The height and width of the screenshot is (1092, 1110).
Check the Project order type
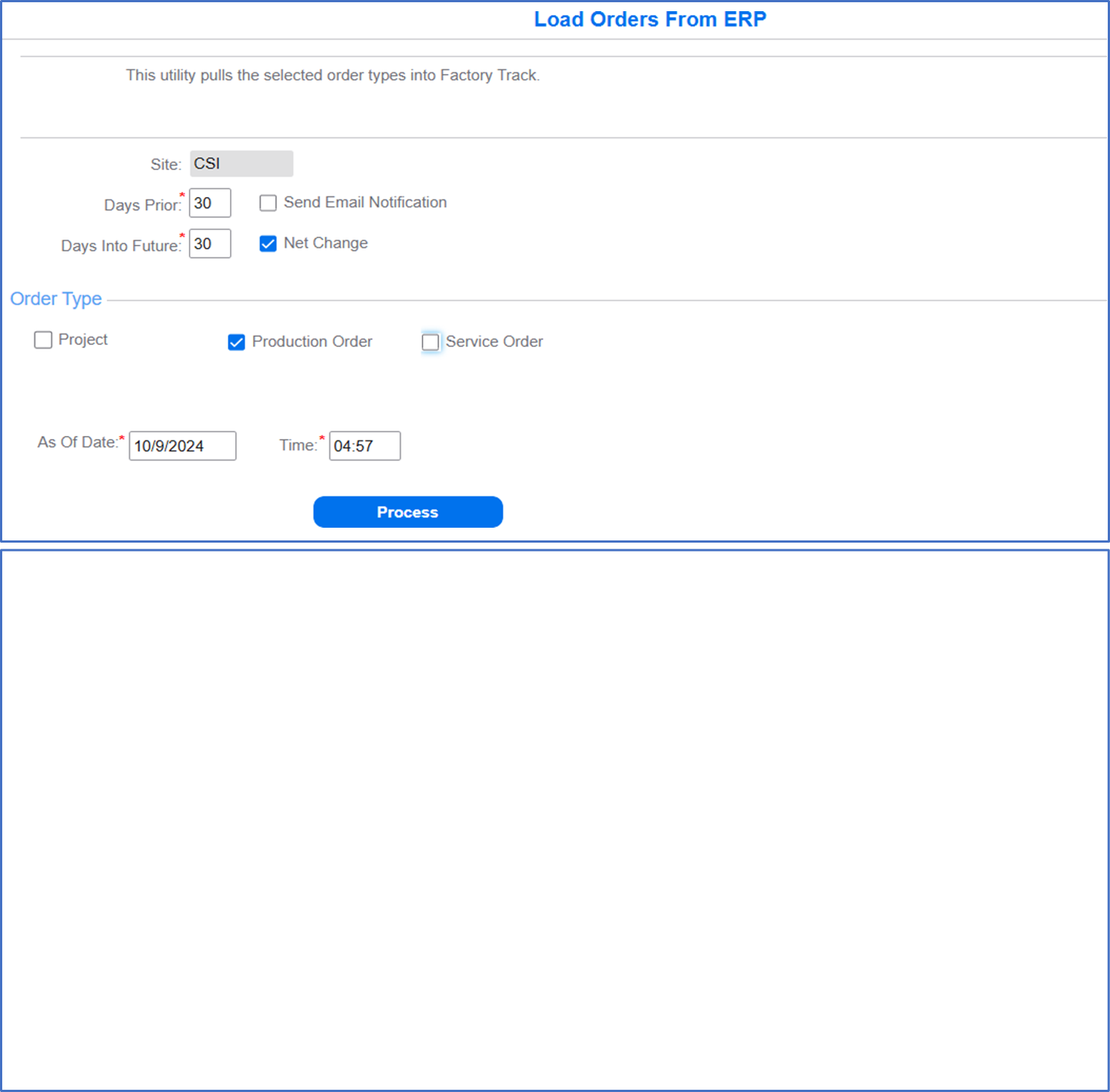pyautogui.click(x=43, y=340)
